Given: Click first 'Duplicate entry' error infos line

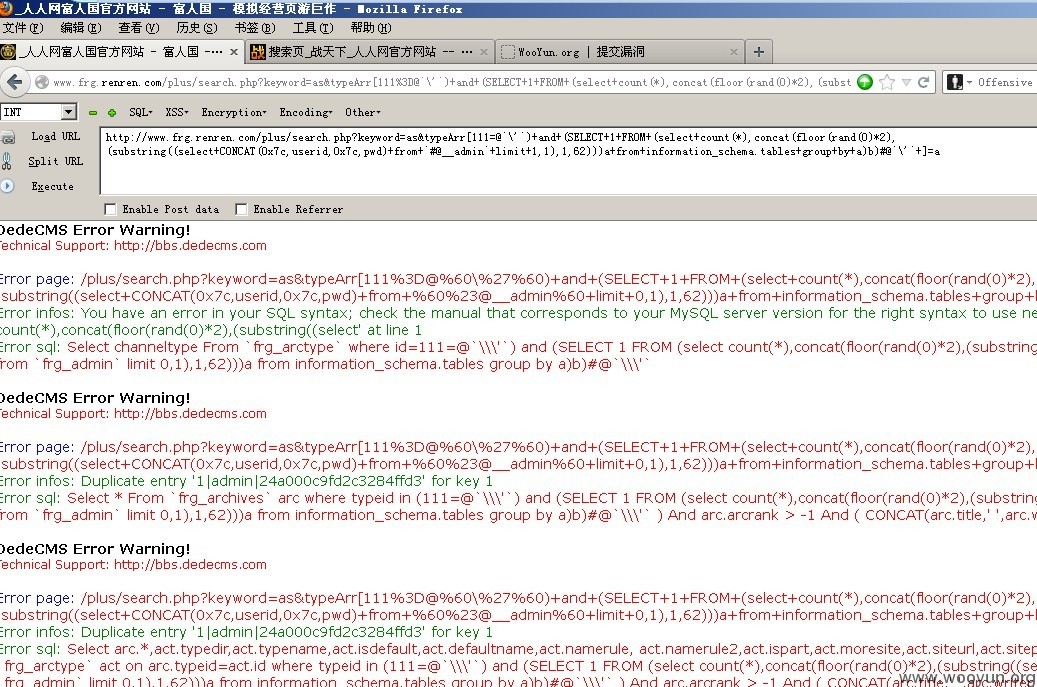Looking at the screenshot, I should pyautogui.click(x=246, y=481).
